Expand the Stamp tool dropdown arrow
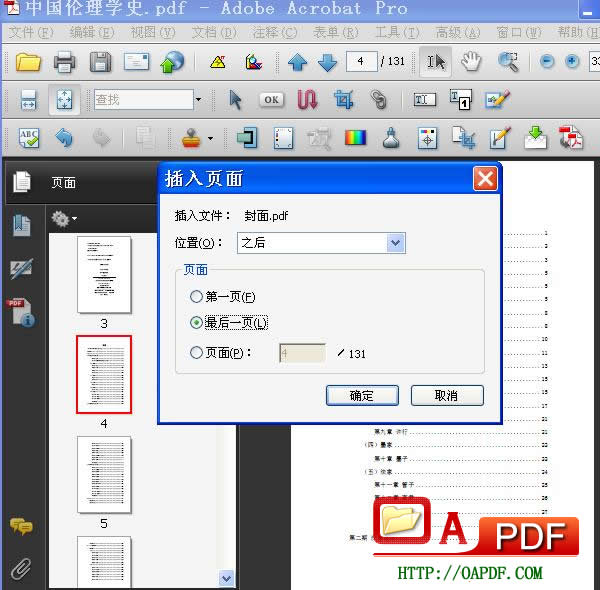Viewport: 600px width, 590px height. pyautogui.click(x=210, y=139)
